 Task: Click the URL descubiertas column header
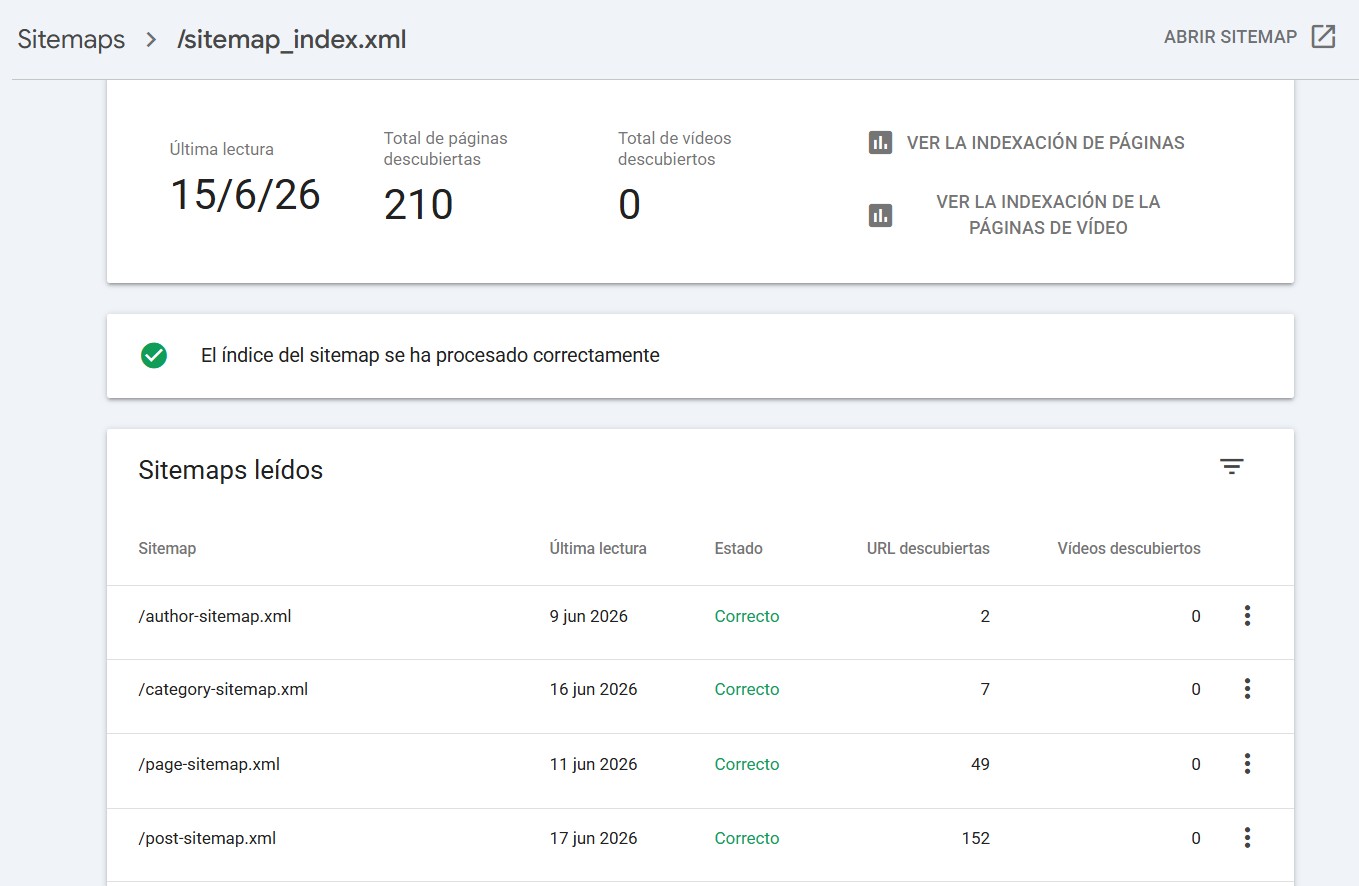click(x=928, y=548)
